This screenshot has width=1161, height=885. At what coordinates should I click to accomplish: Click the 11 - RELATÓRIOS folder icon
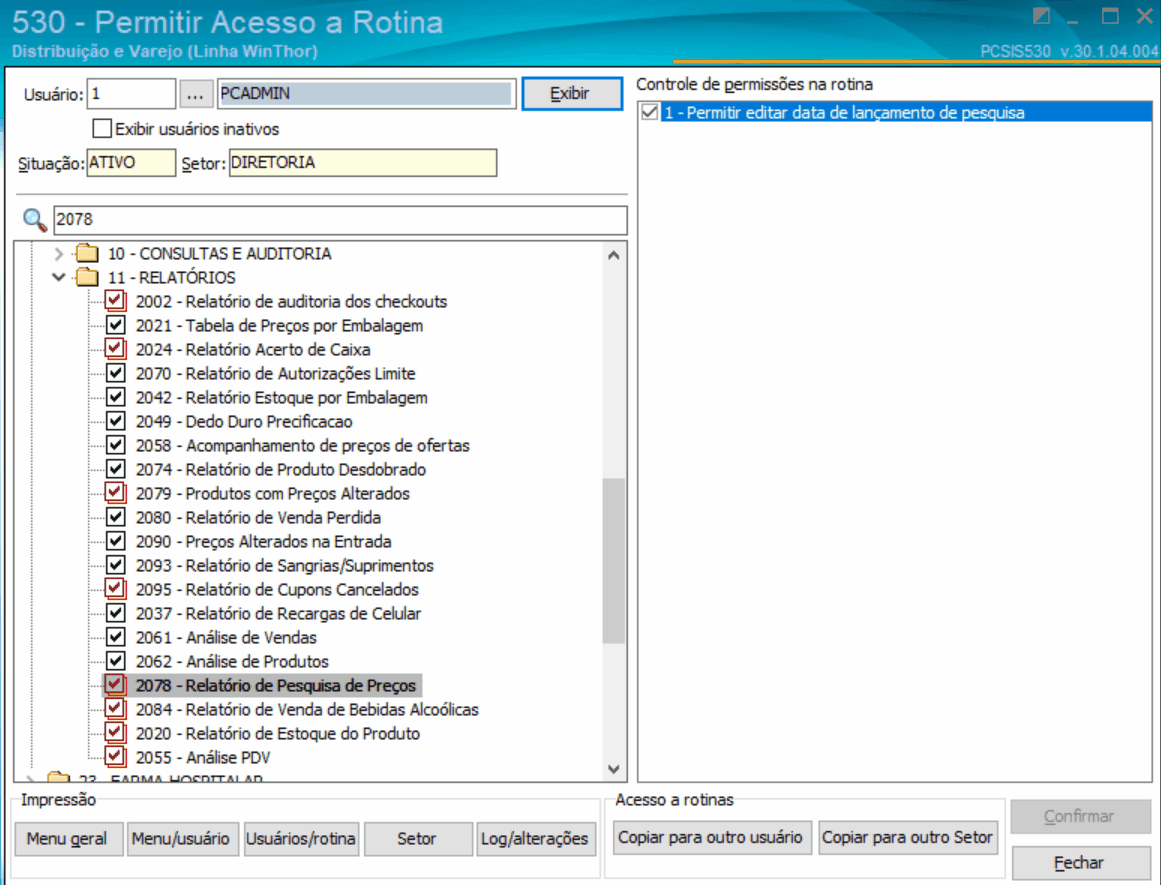pyautogui.click(x=87, y=277)
